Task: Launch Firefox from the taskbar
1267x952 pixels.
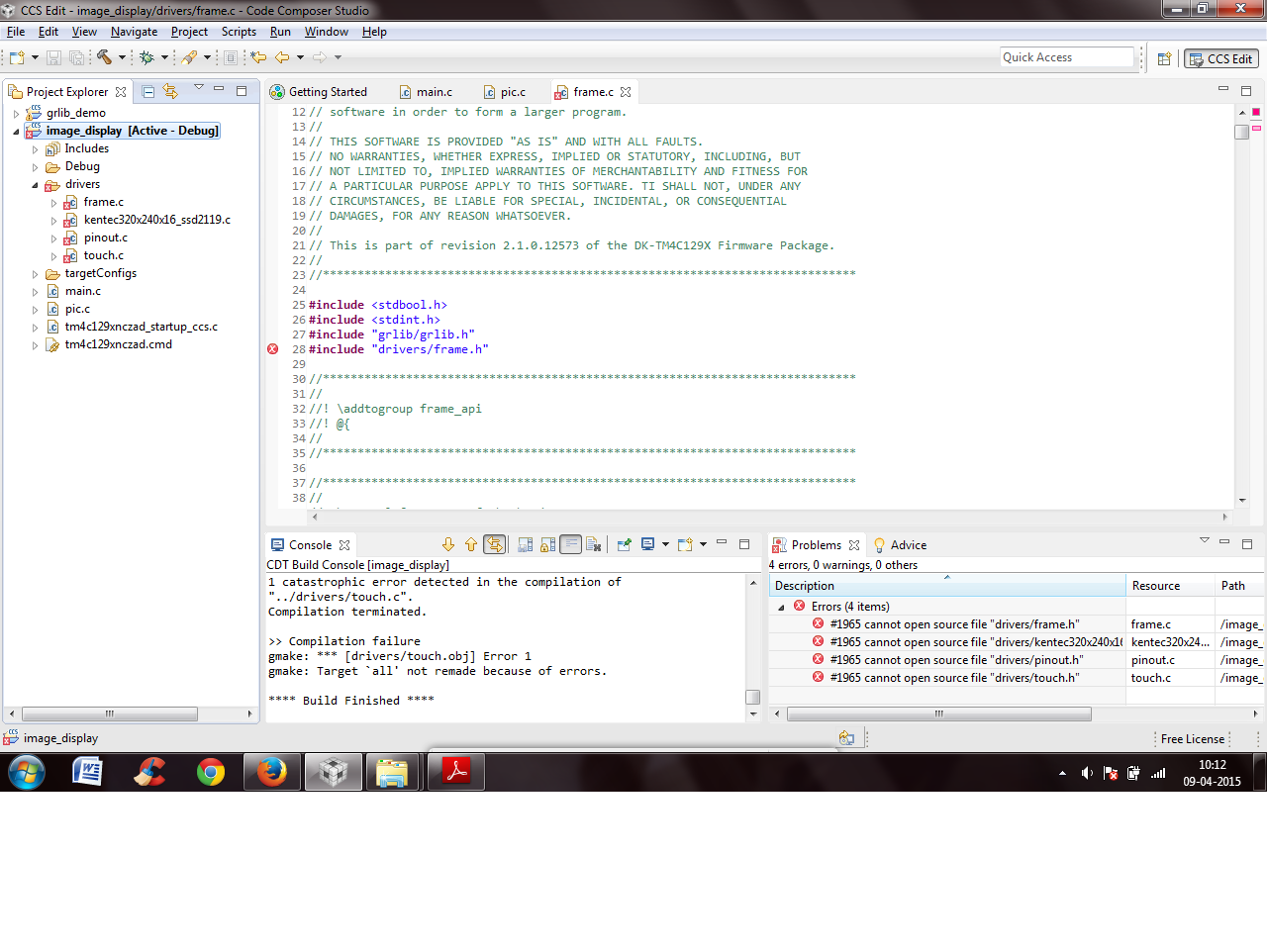Action: pyautogui.click(x=271, y=772)
